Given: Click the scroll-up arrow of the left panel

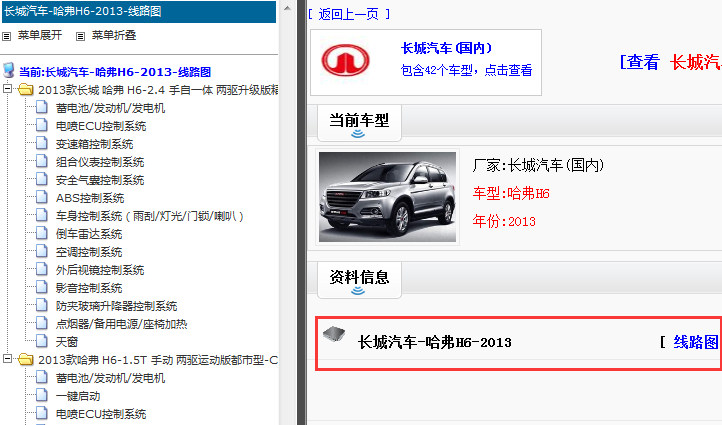Looking at the screenshot, I should pyautogui.click(x=287, y=8).
